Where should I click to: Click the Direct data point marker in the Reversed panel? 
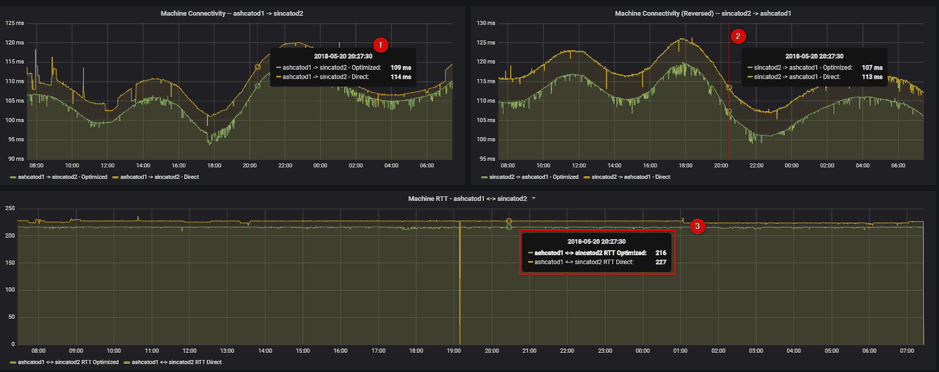pos(729,87)
